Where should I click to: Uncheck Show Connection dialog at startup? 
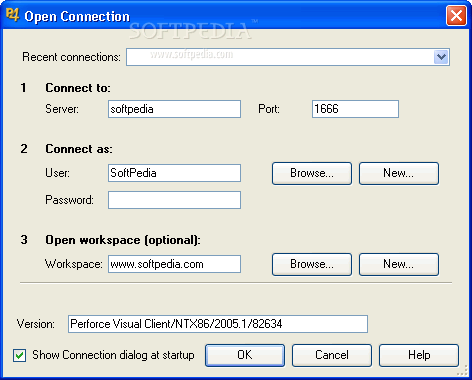pyautogui.click(x=19, y=355)
